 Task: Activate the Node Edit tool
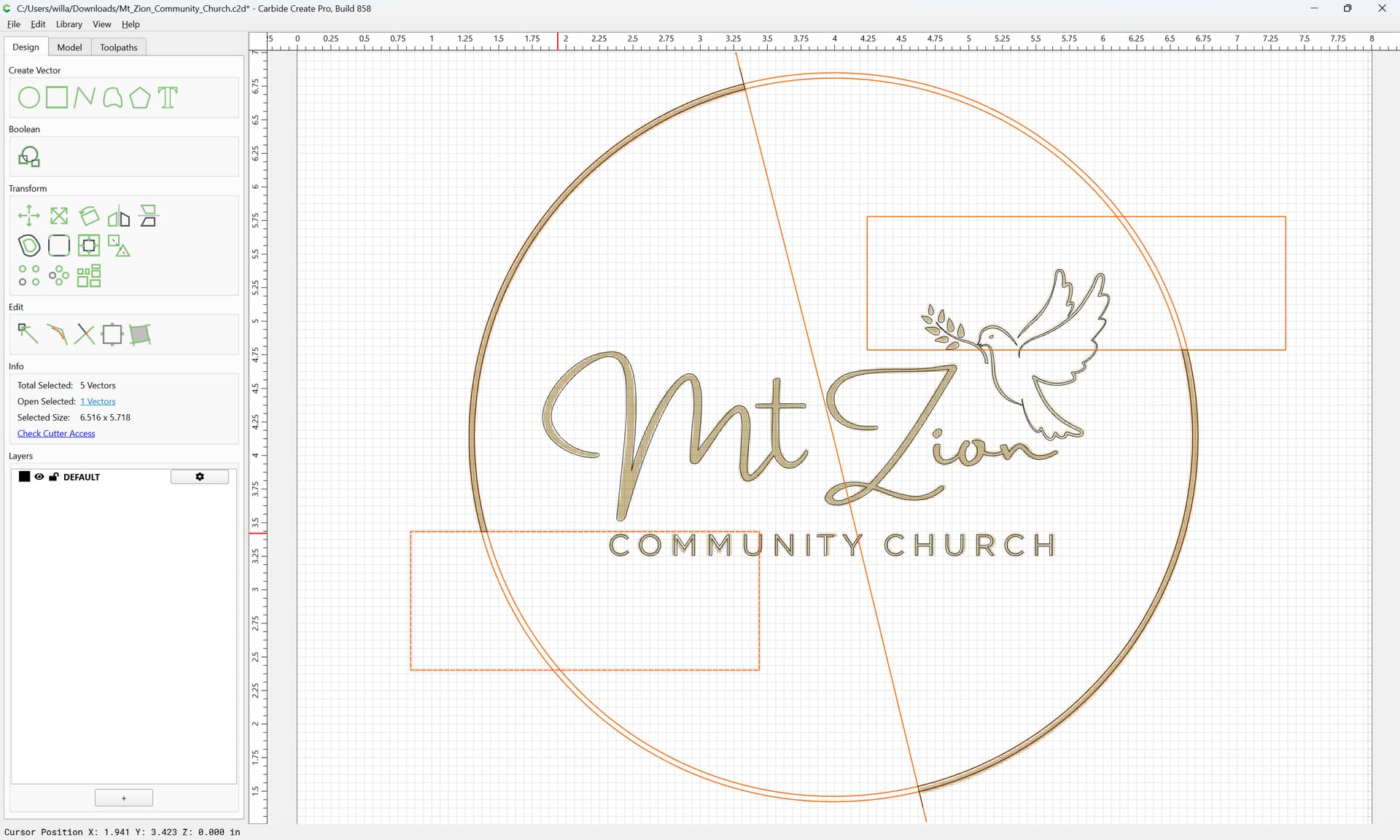tap(28, 335)
